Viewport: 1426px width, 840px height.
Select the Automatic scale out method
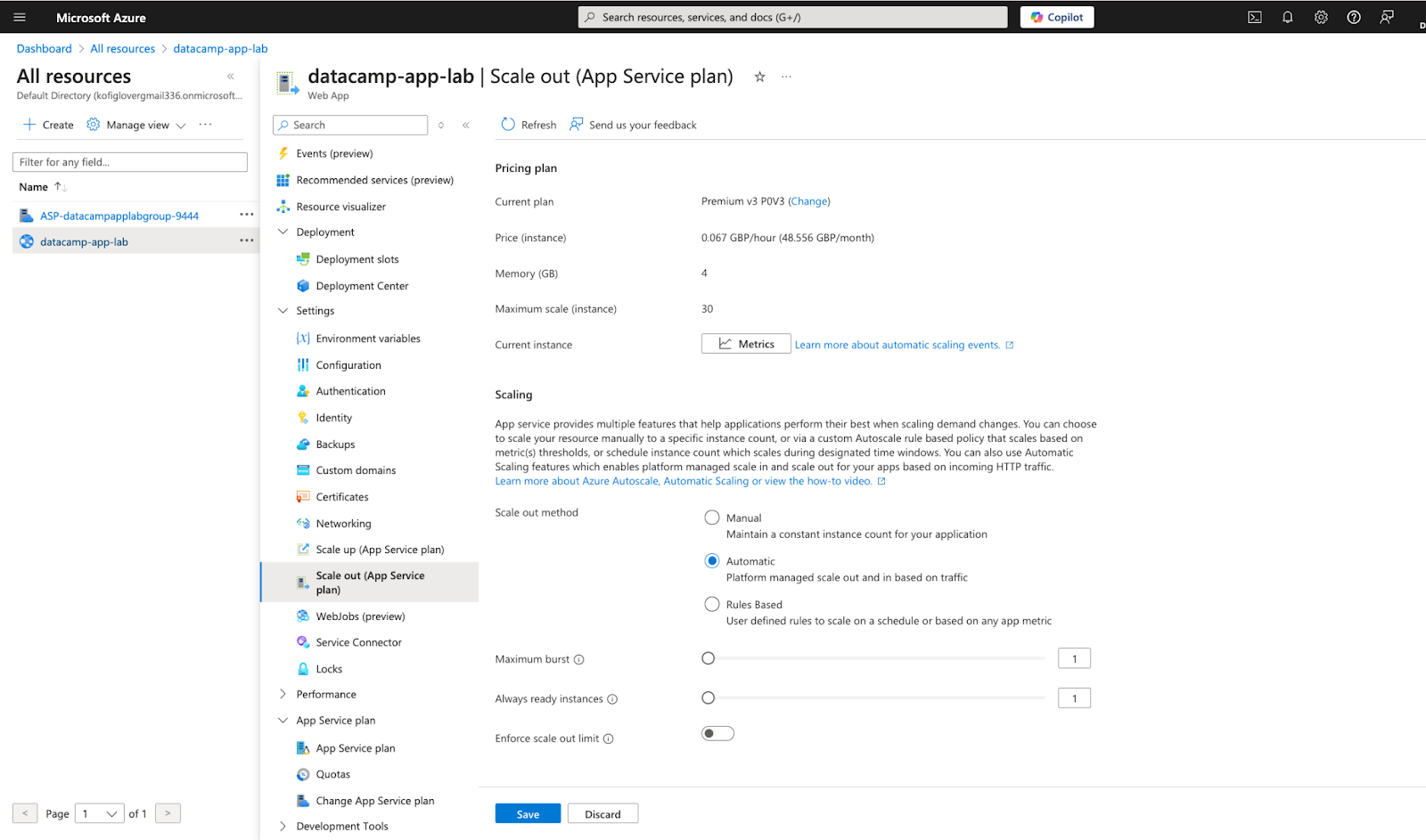point(711,561)
